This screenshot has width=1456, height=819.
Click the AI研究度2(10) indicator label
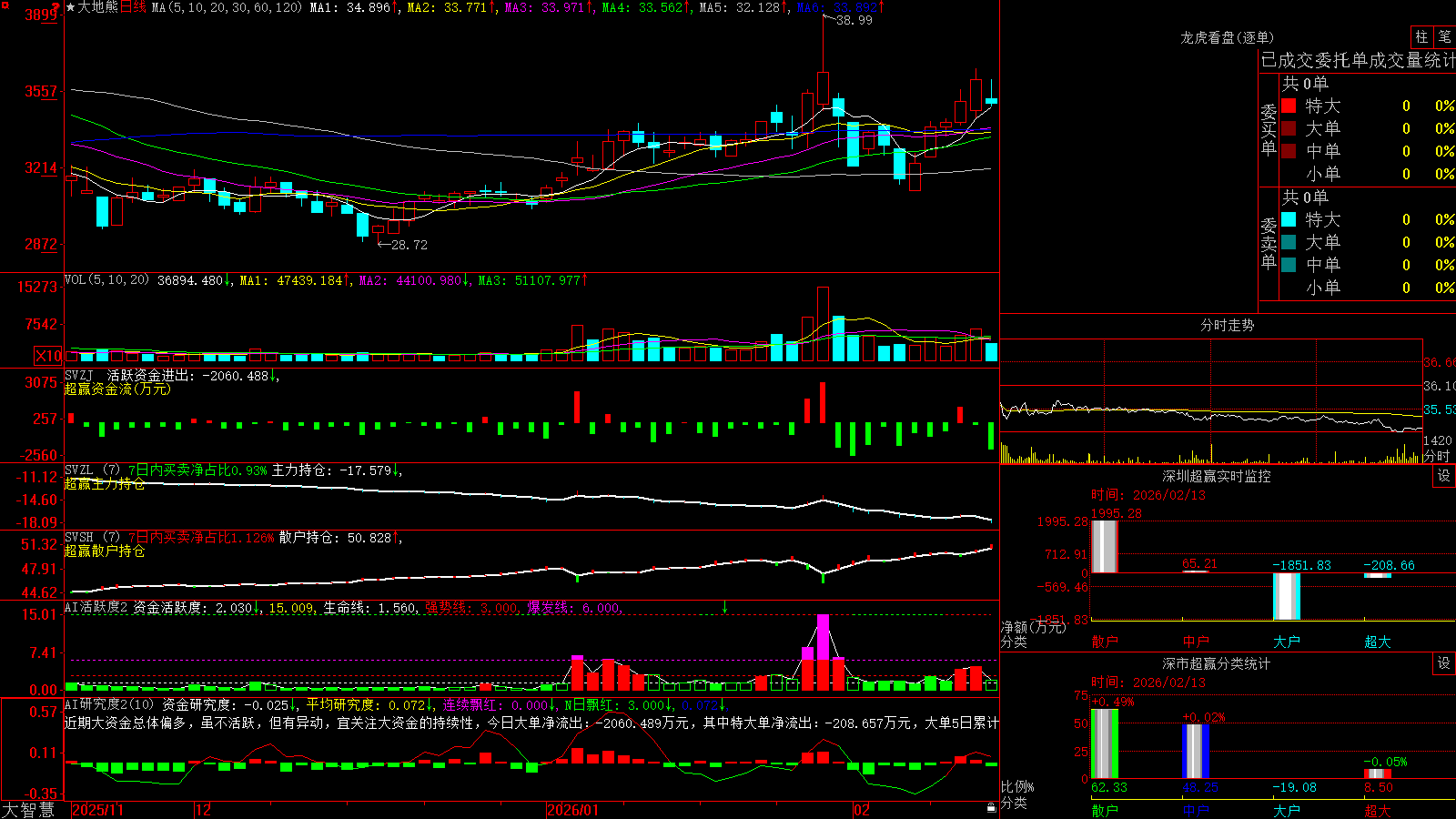pyautogui.click(x=109, y=704)
